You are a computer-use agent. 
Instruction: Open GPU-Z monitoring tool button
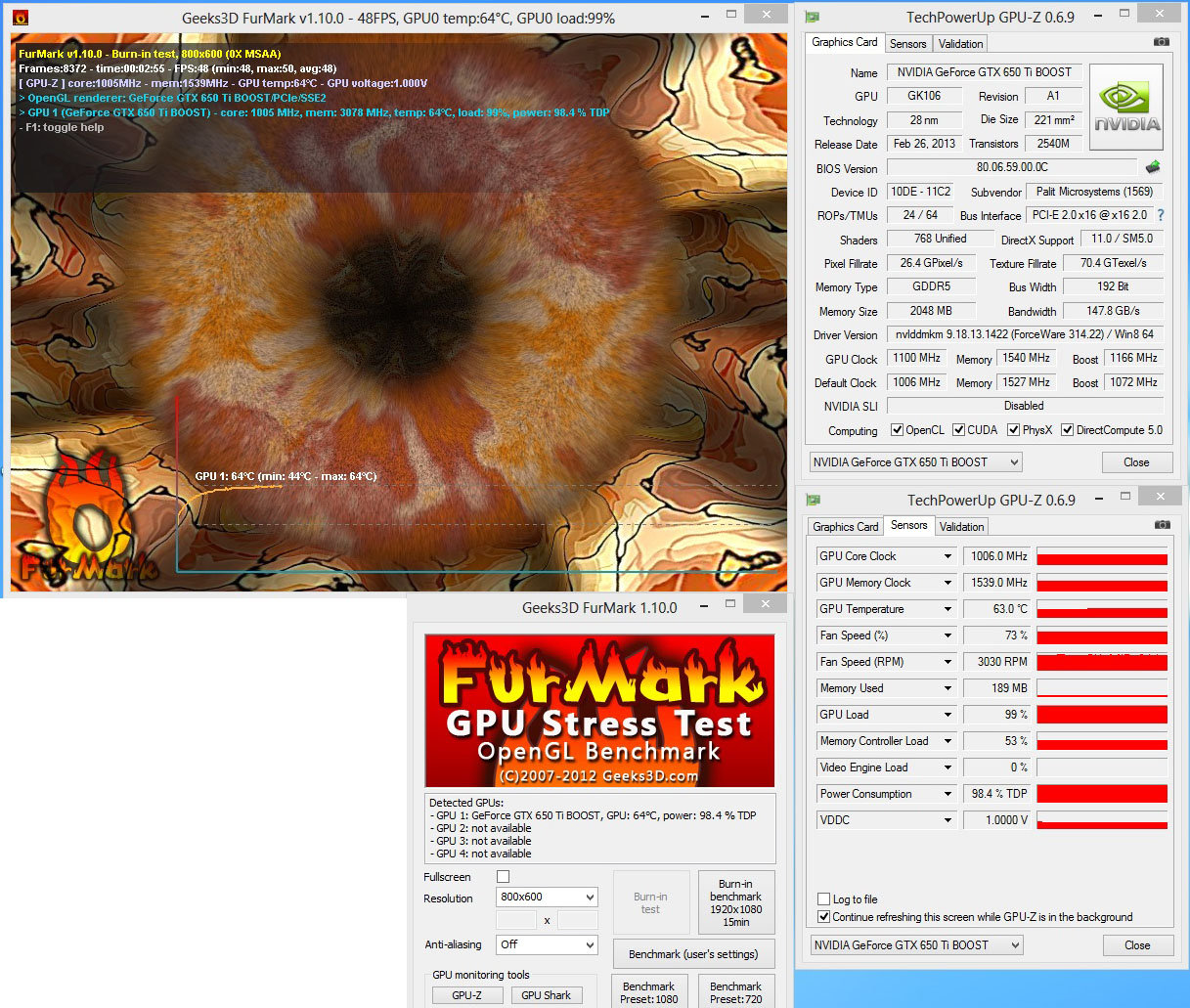click(466, 995)
